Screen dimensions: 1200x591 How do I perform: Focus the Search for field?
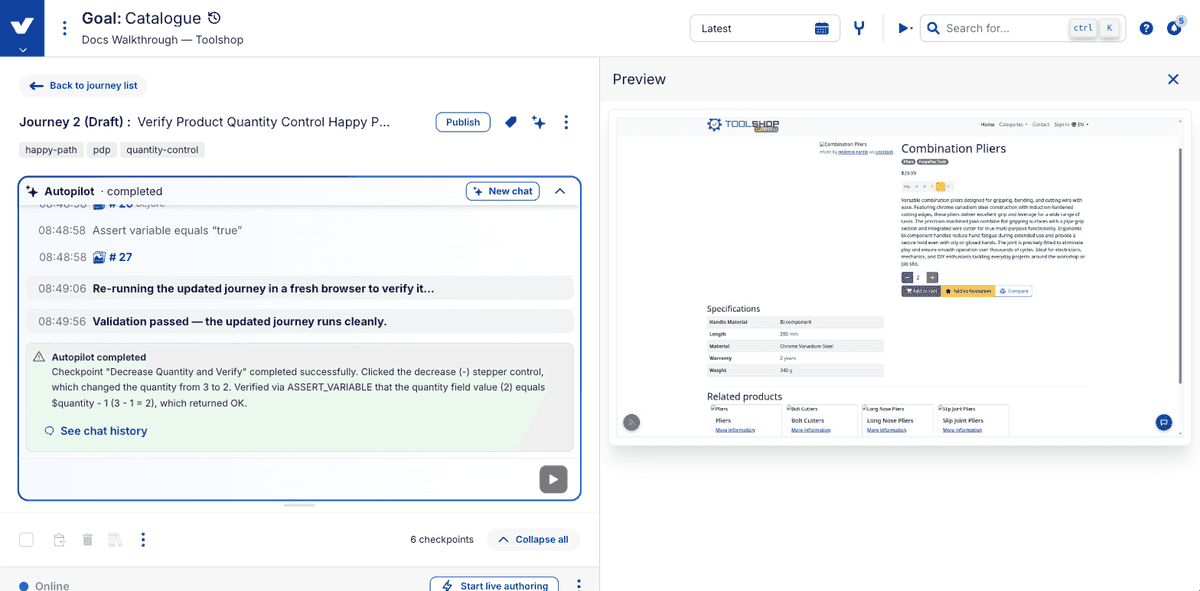(x=1022, y=28)
